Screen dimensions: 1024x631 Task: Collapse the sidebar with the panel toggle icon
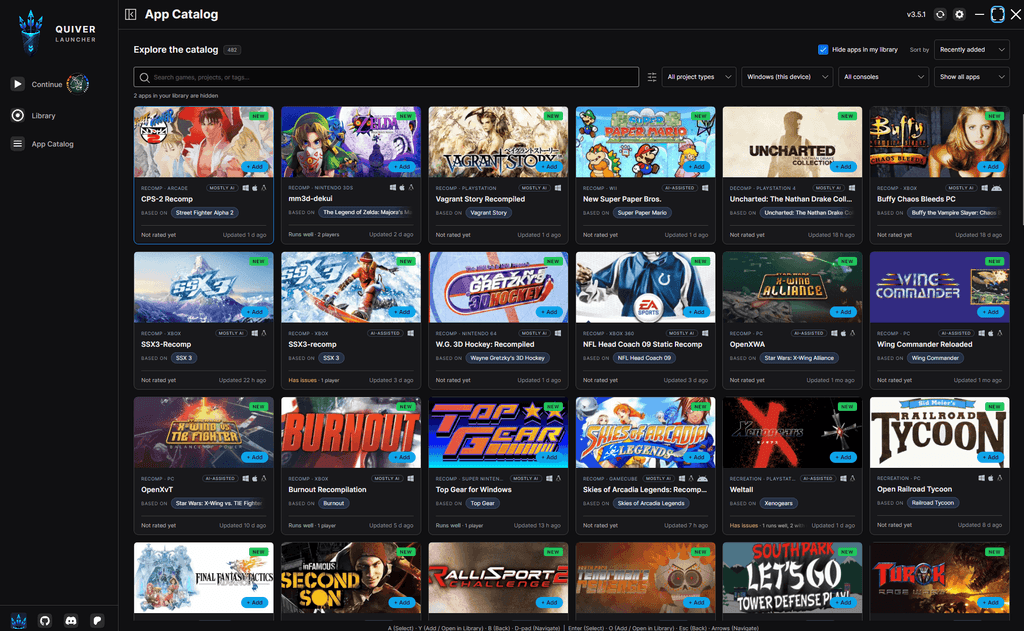(131, 14)
